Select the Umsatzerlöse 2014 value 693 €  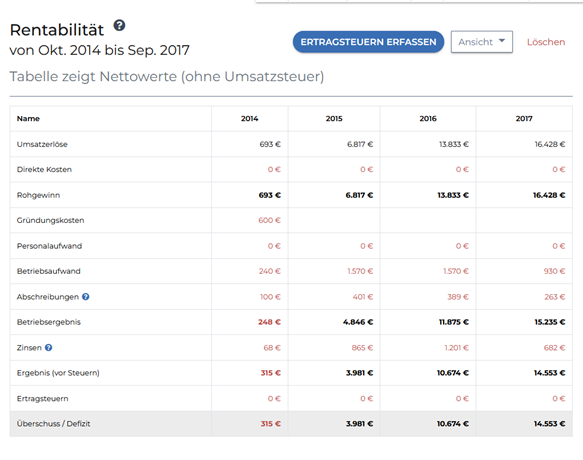(270, 144)
